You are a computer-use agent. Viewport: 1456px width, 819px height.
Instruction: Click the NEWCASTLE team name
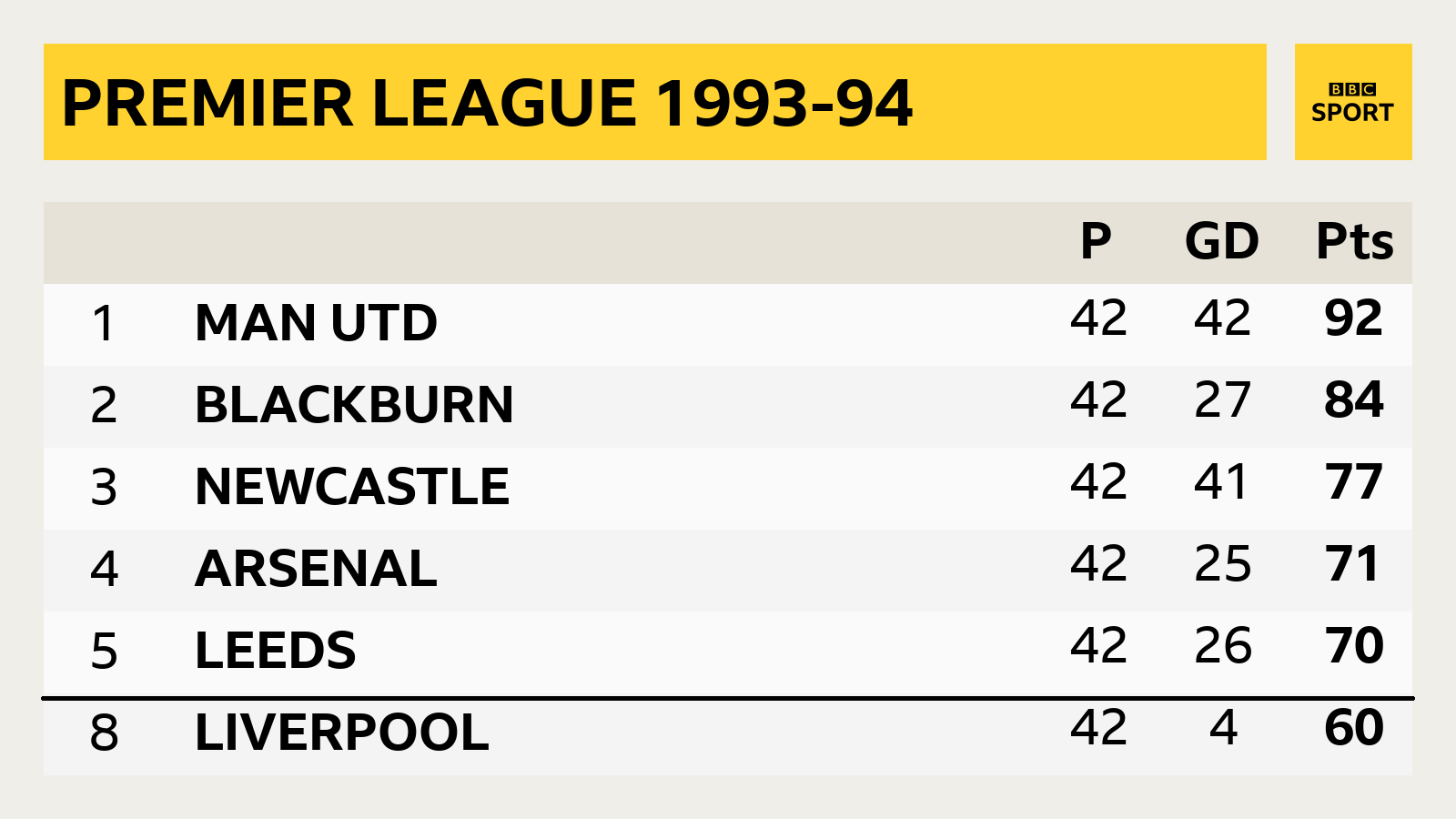pos(352,487)
